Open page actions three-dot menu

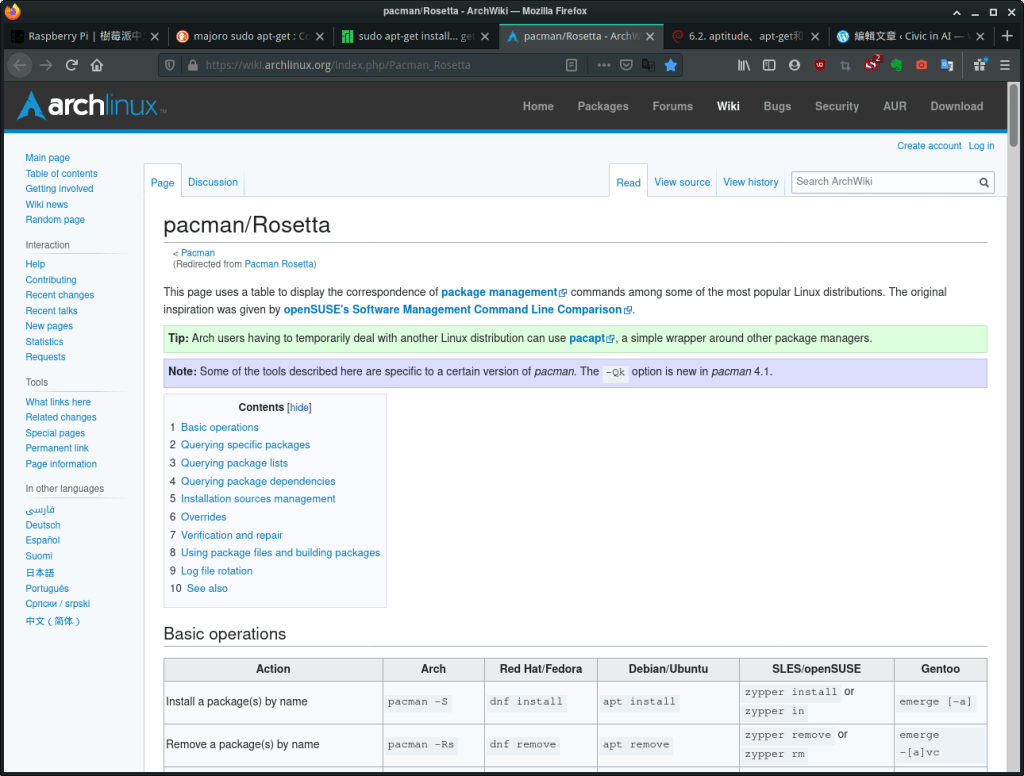coord(604,65)
